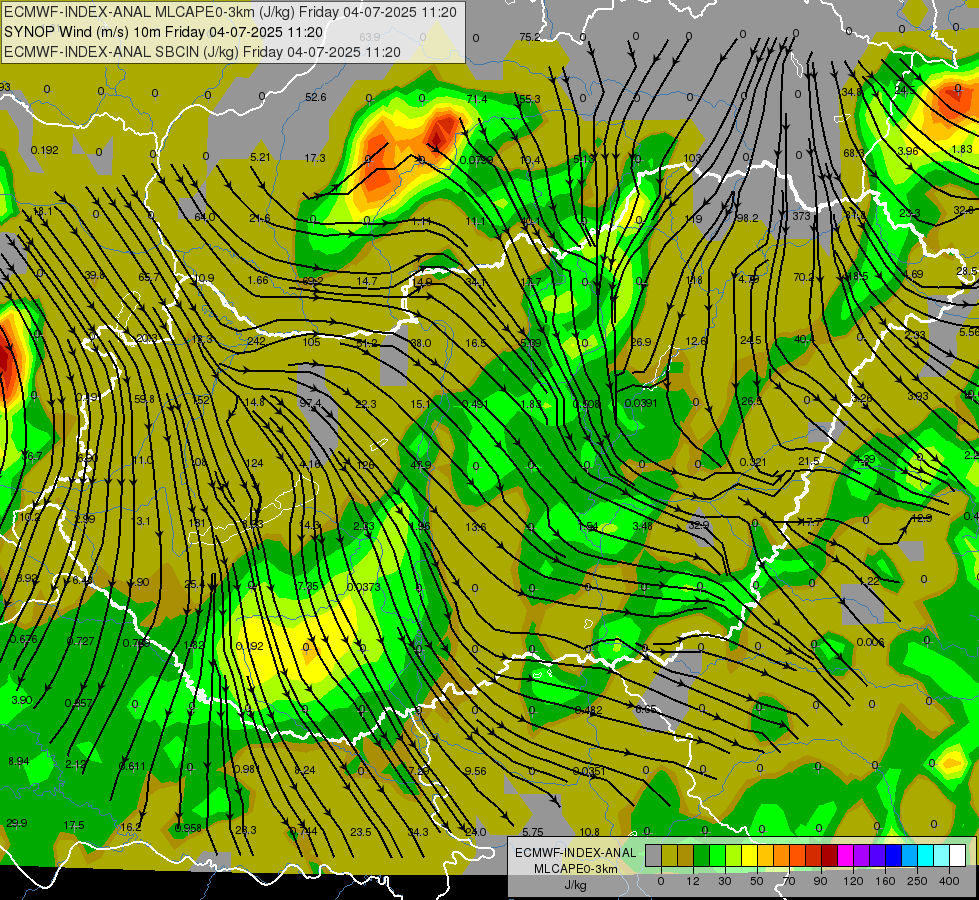Pick the magenta legend swatch
The height and width of the screenshot is (900, 979).
click(846, 855)
